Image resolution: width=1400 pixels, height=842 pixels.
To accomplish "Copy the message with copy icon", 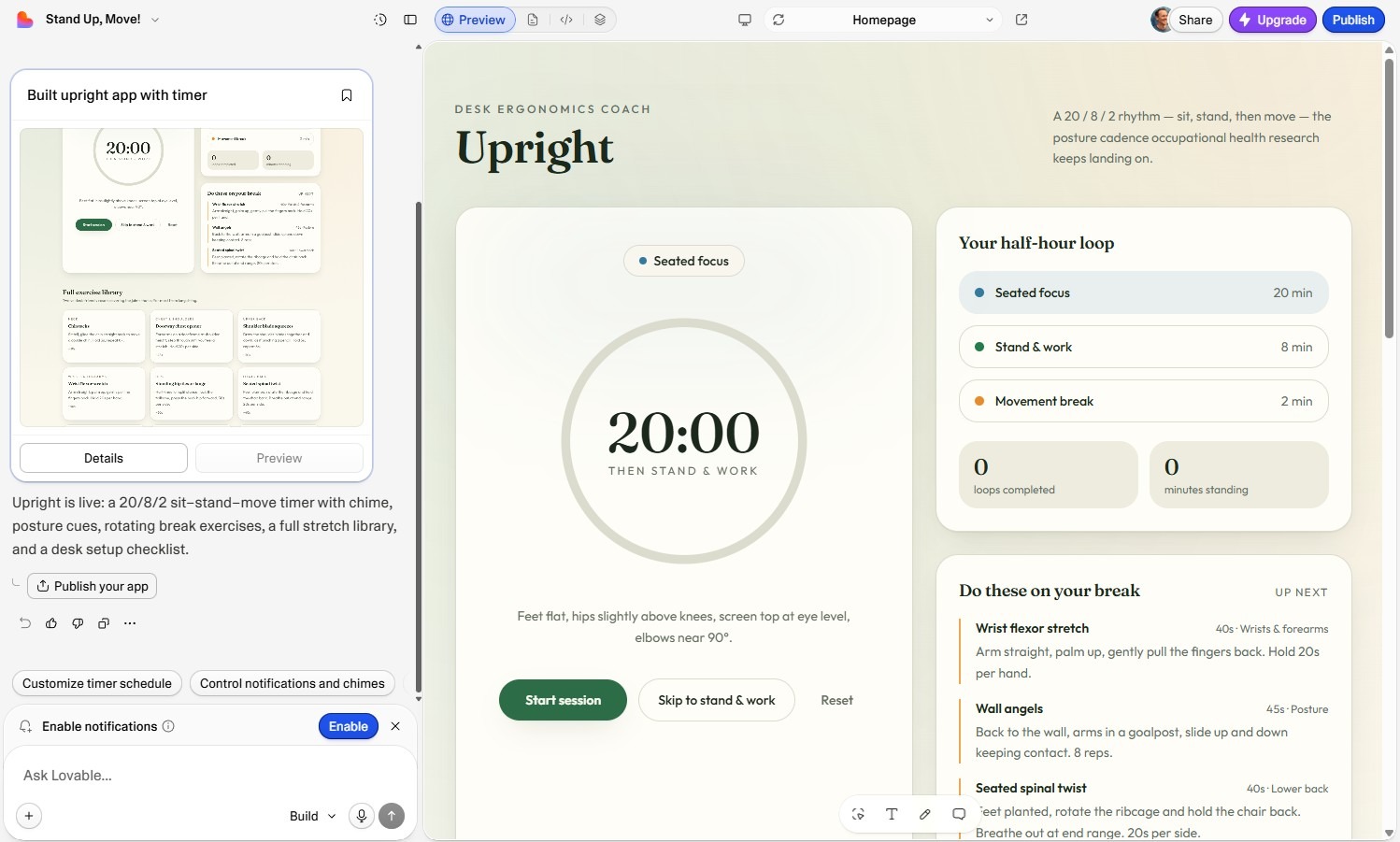I will [104, 623].
